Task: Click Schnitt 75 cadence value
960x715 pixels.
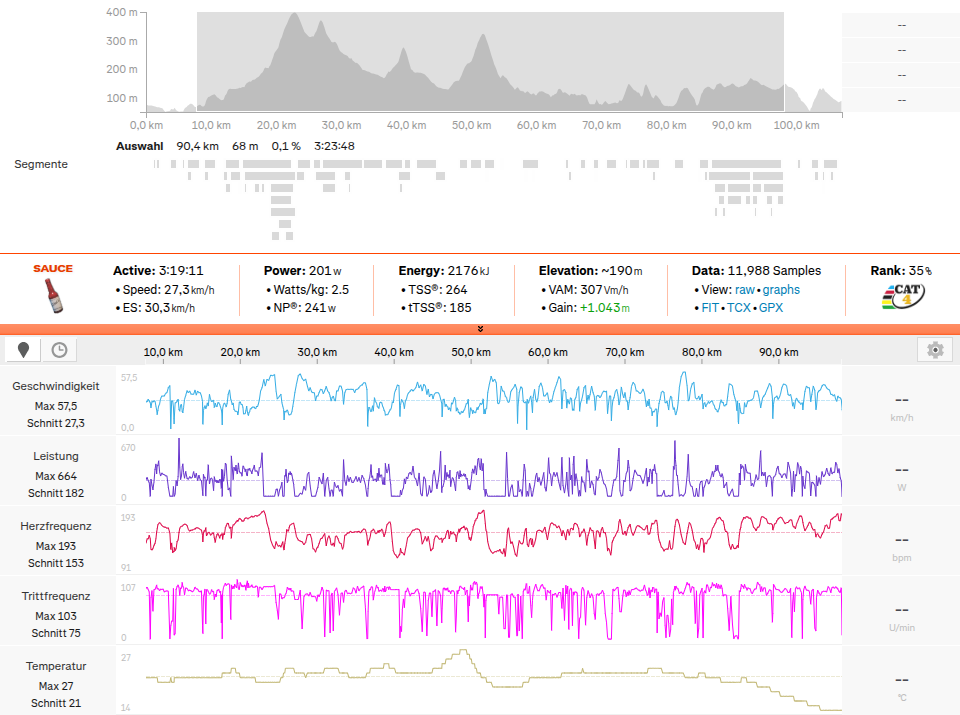Action: pyautogui.click(x=56, y=634)
